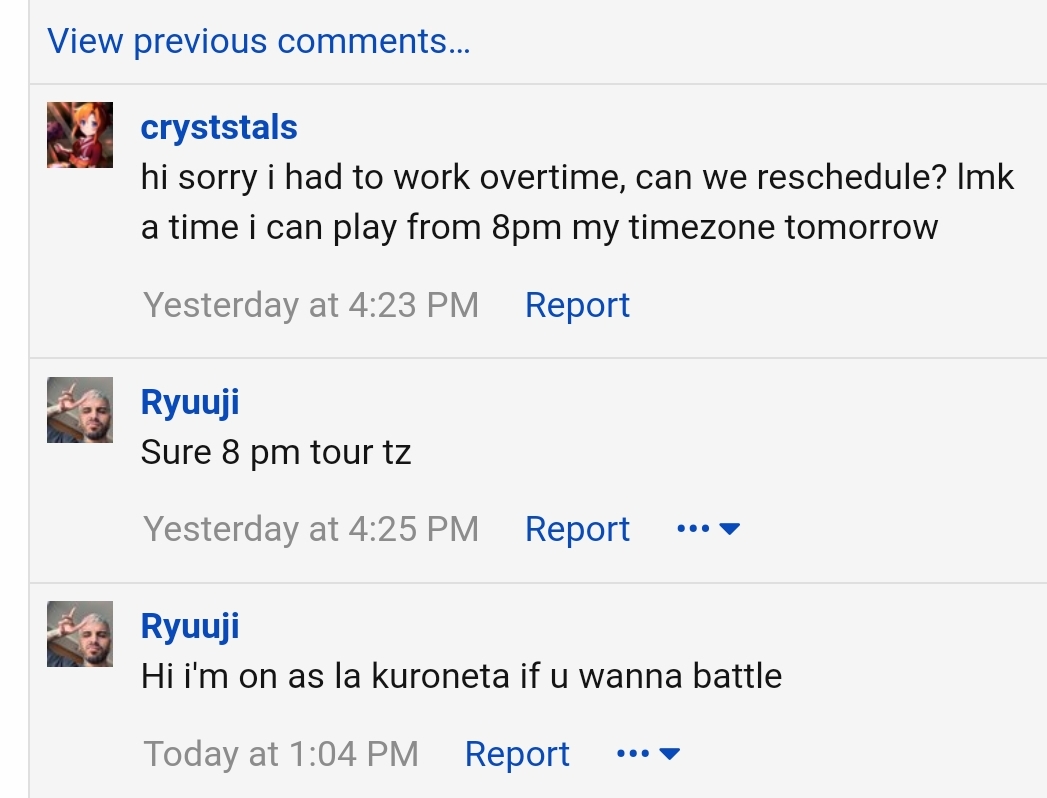Open cryststals's profile avatar
The image size is (1047, 798).
tap(79, 135)
